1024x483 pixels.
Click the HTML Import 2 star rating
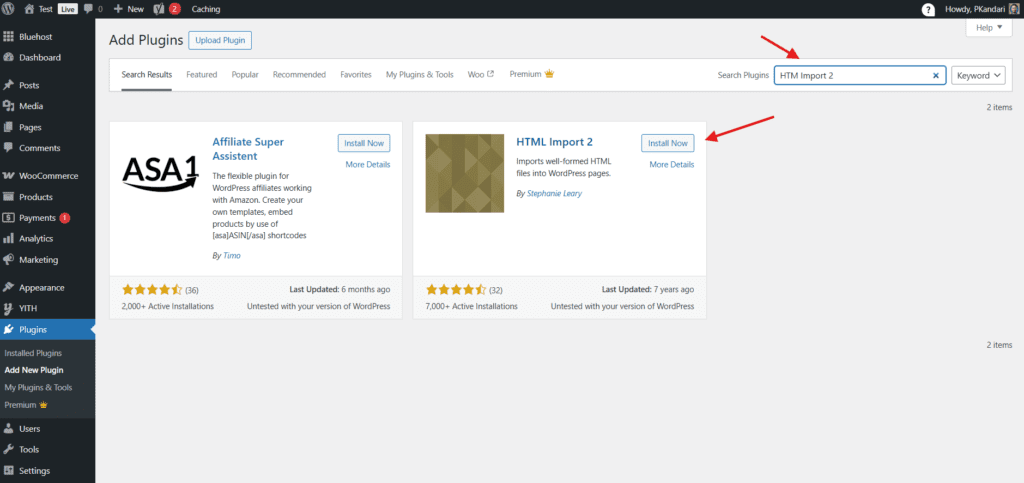pyautogui.click(x=456, y=289)
